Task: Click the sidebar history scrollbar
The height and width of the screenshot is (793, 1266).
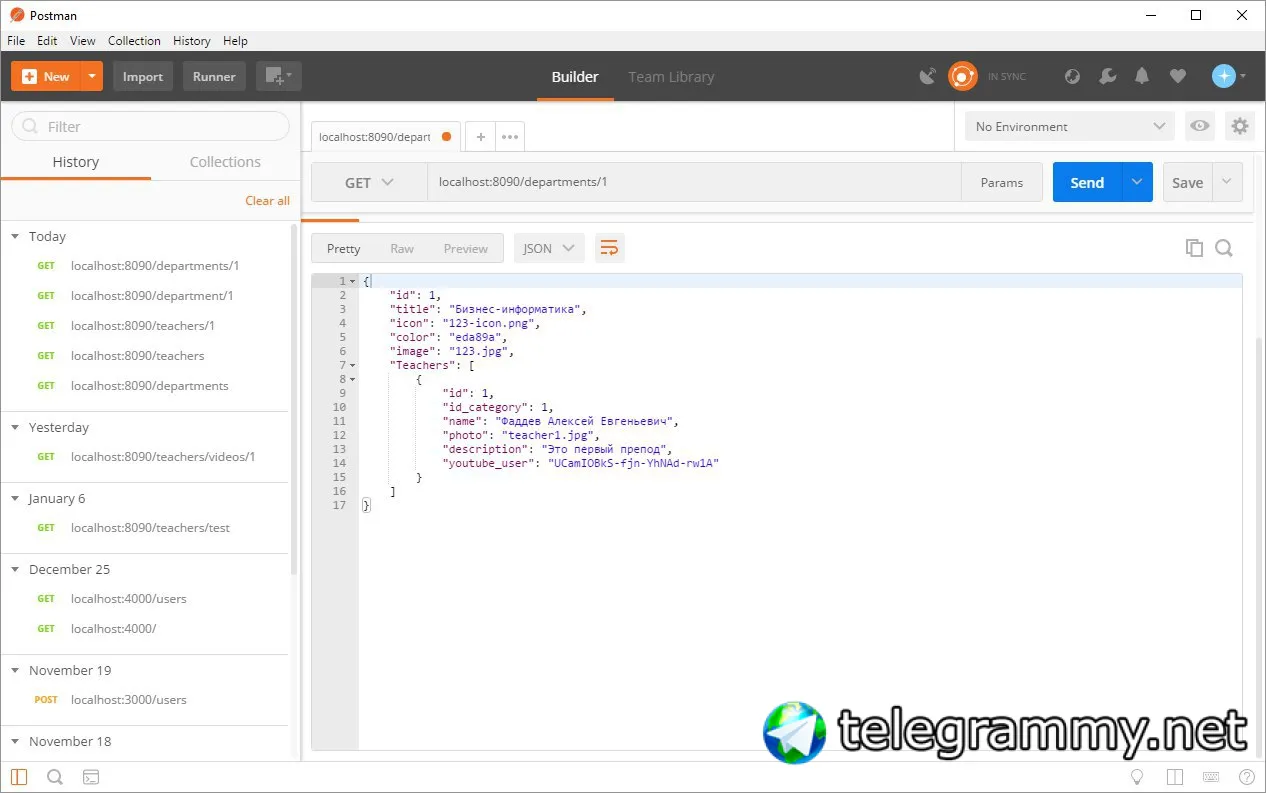Action: (294, 400)
